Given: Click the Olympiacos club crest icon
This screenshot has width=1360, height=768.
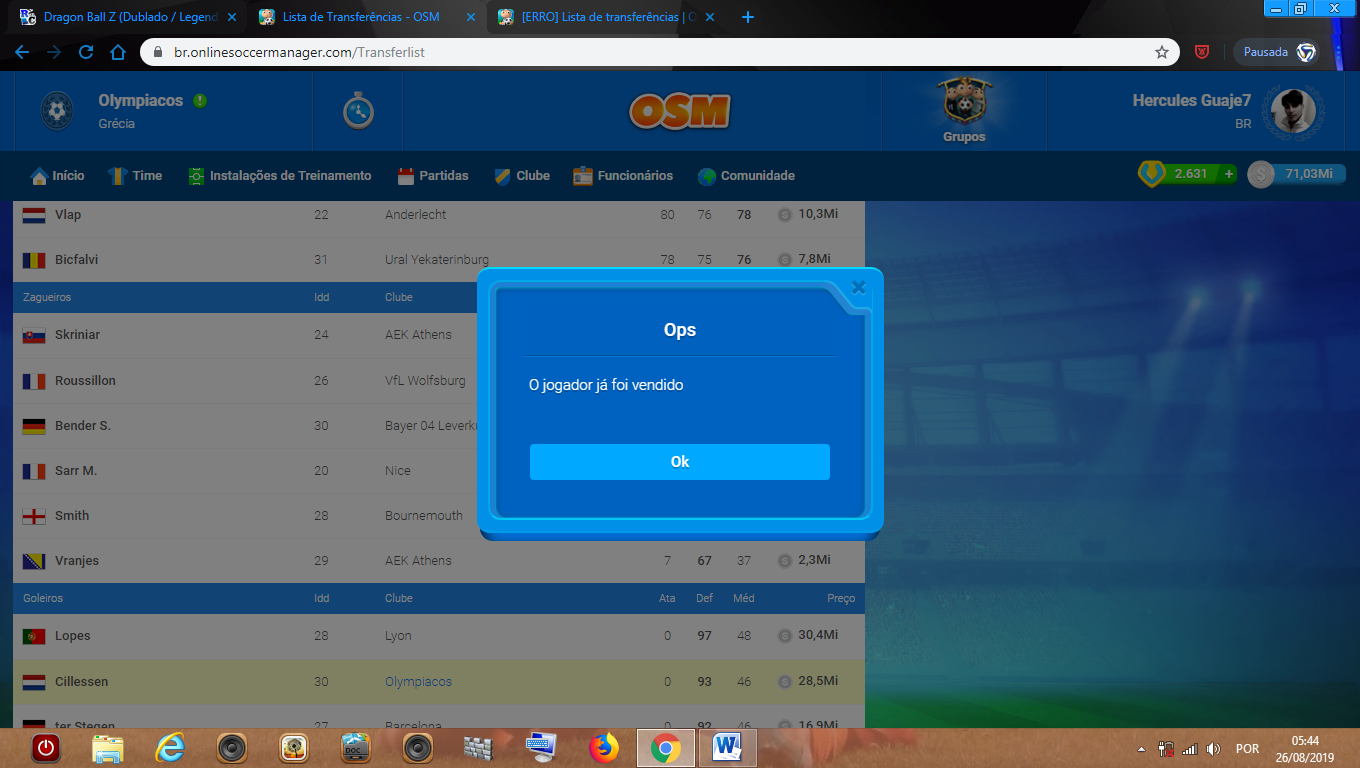Looking at the screenshot, I should click(x=56, y=111).
